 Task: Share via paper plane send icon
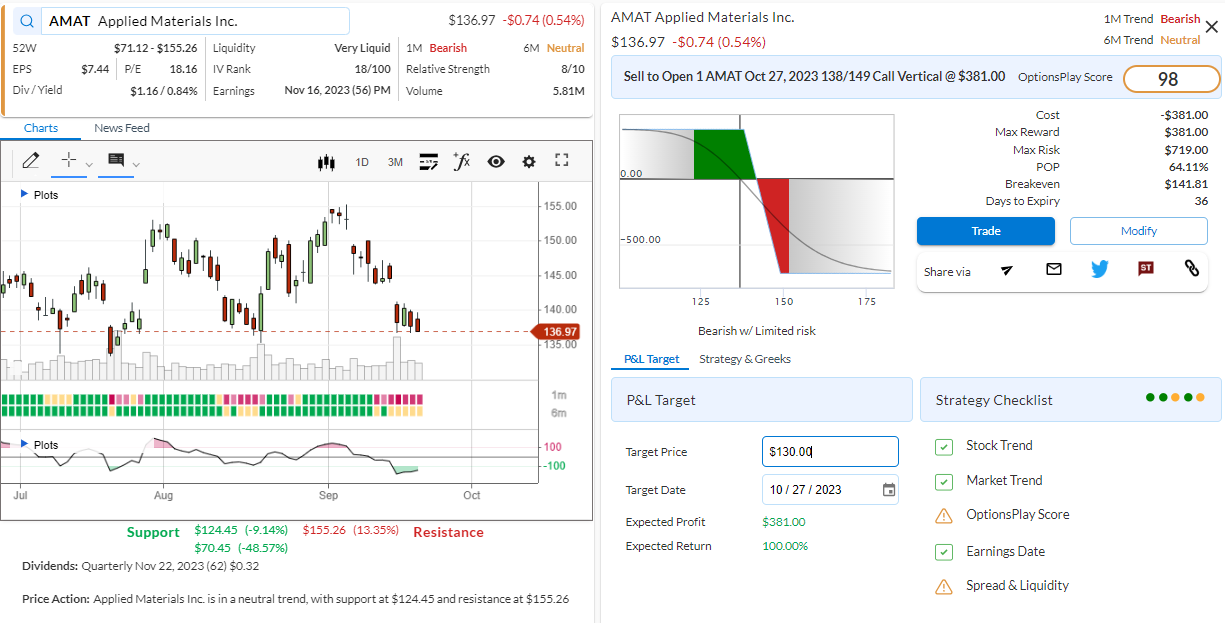click(x=1007, y=270)
